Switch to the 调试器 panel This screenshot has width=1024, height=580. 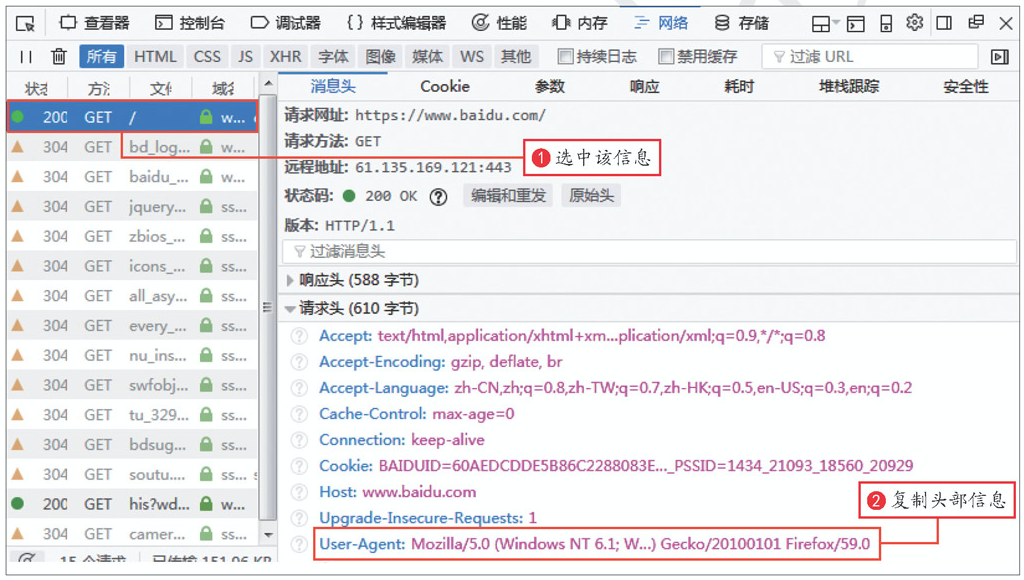(286, 24)
